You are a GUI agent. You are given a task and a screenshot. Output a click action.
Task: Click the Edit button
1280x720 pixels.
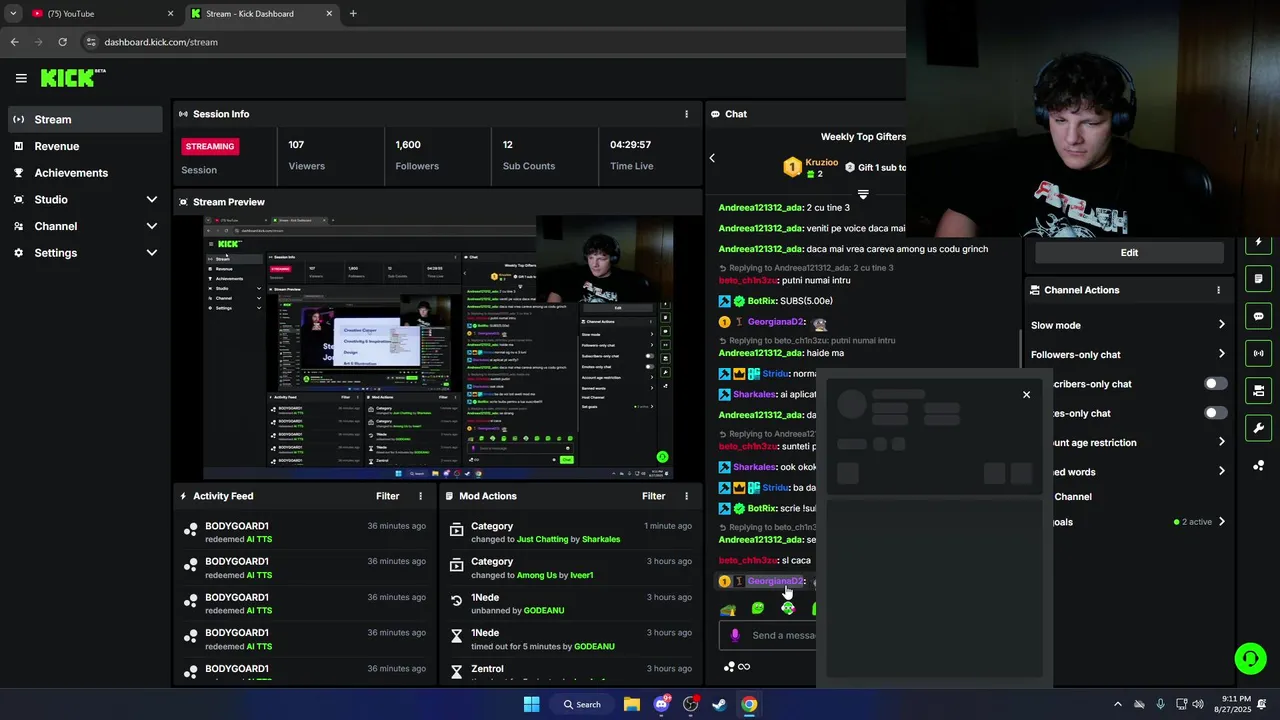1129,253
